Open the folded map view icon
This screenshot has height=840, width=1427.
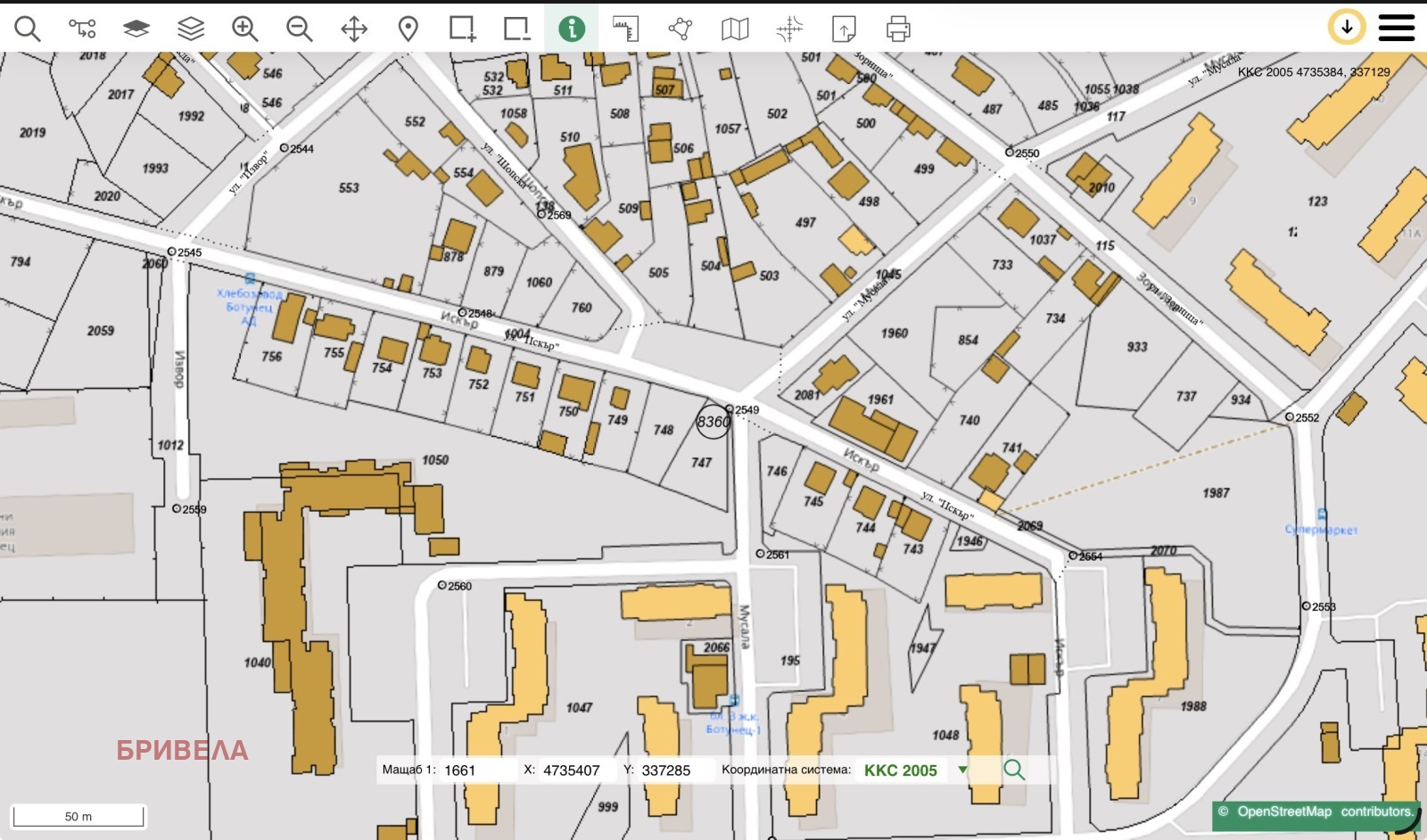[735, 29]
